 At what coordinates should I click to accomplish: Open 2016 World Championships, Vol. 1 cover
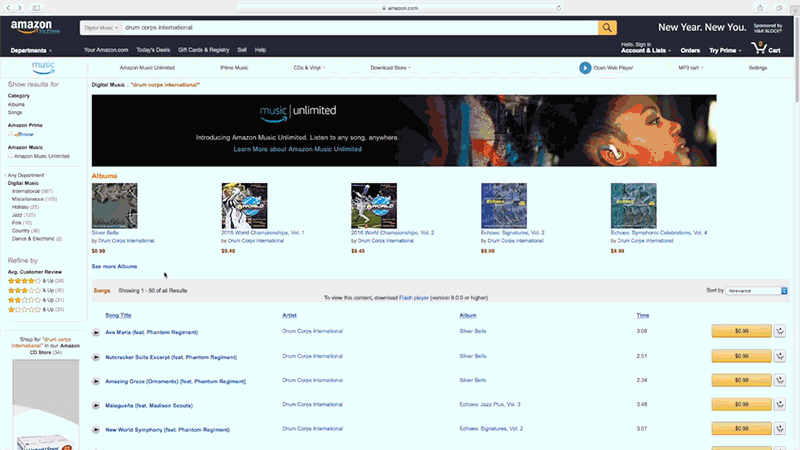244,206
